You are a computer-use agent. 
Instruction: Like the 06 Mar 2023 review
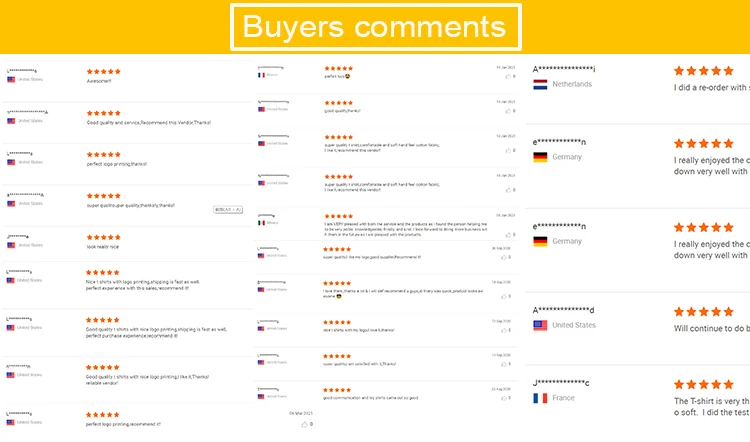pyautogui.click(x=303, y=424)
